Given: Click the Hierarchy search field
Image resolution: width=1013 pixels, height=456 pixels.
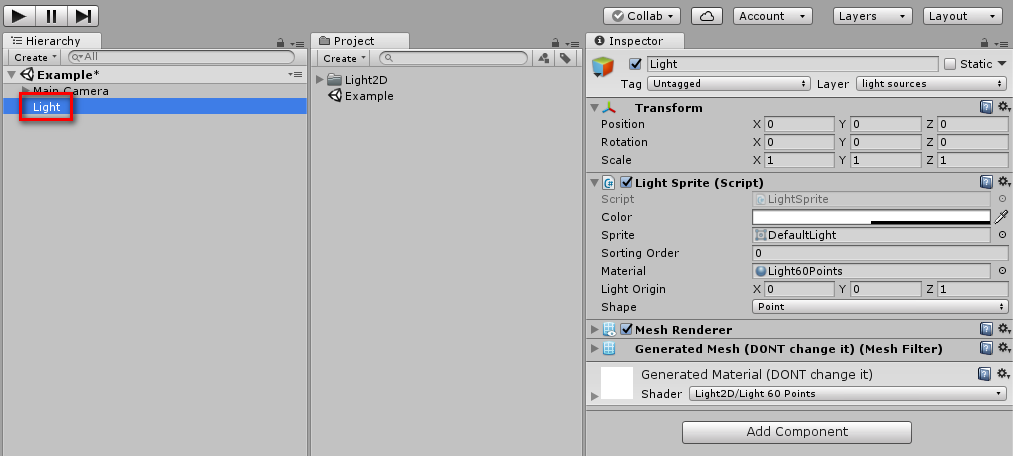Looking at the screenshot, I should [x=182, y=57].
